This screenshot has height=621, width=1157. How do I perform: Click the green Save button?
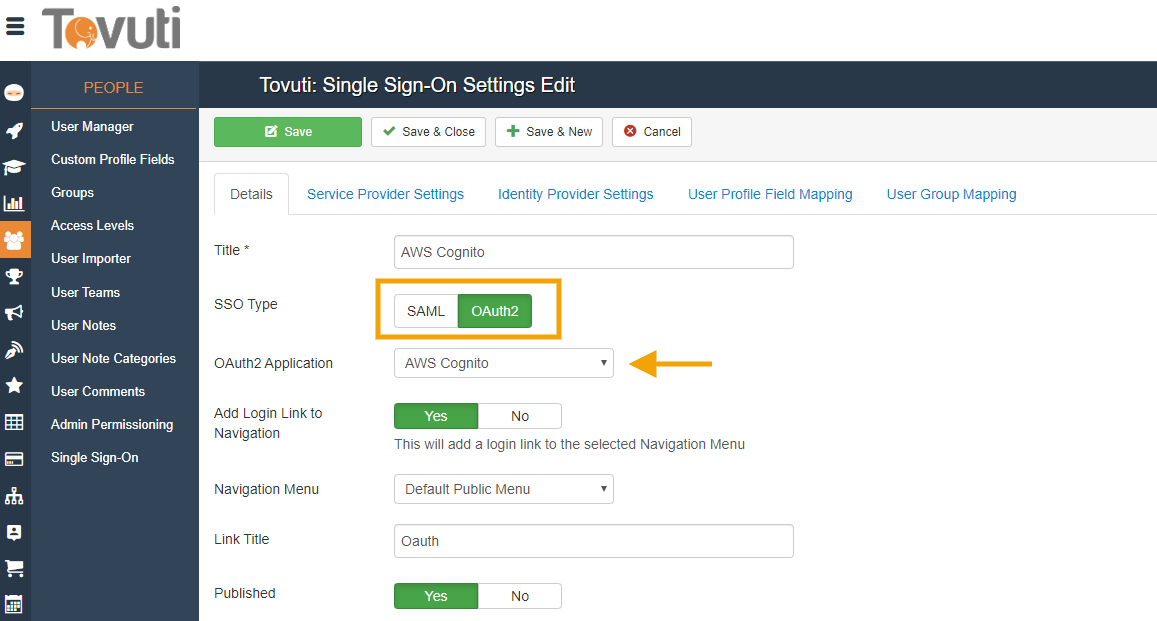click(x=288, y=132)
